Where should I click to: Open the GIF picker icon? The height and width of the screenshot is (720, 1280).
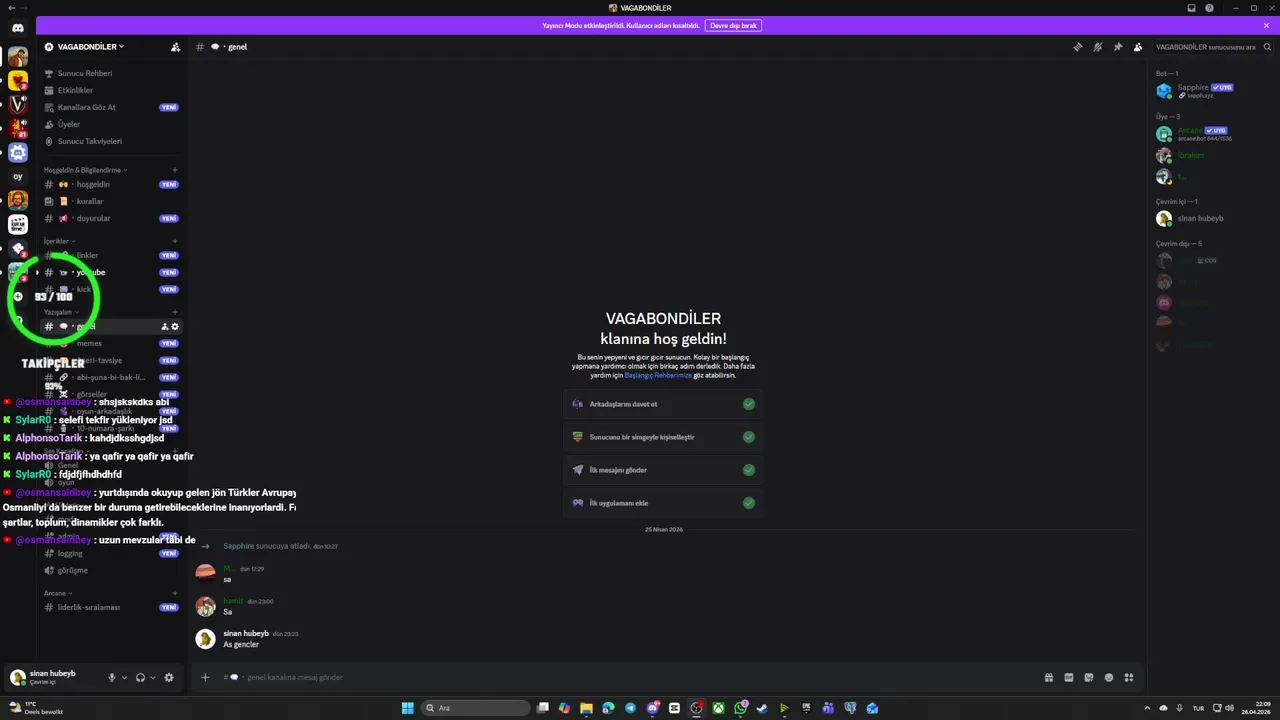click(x=1069, y=678)
